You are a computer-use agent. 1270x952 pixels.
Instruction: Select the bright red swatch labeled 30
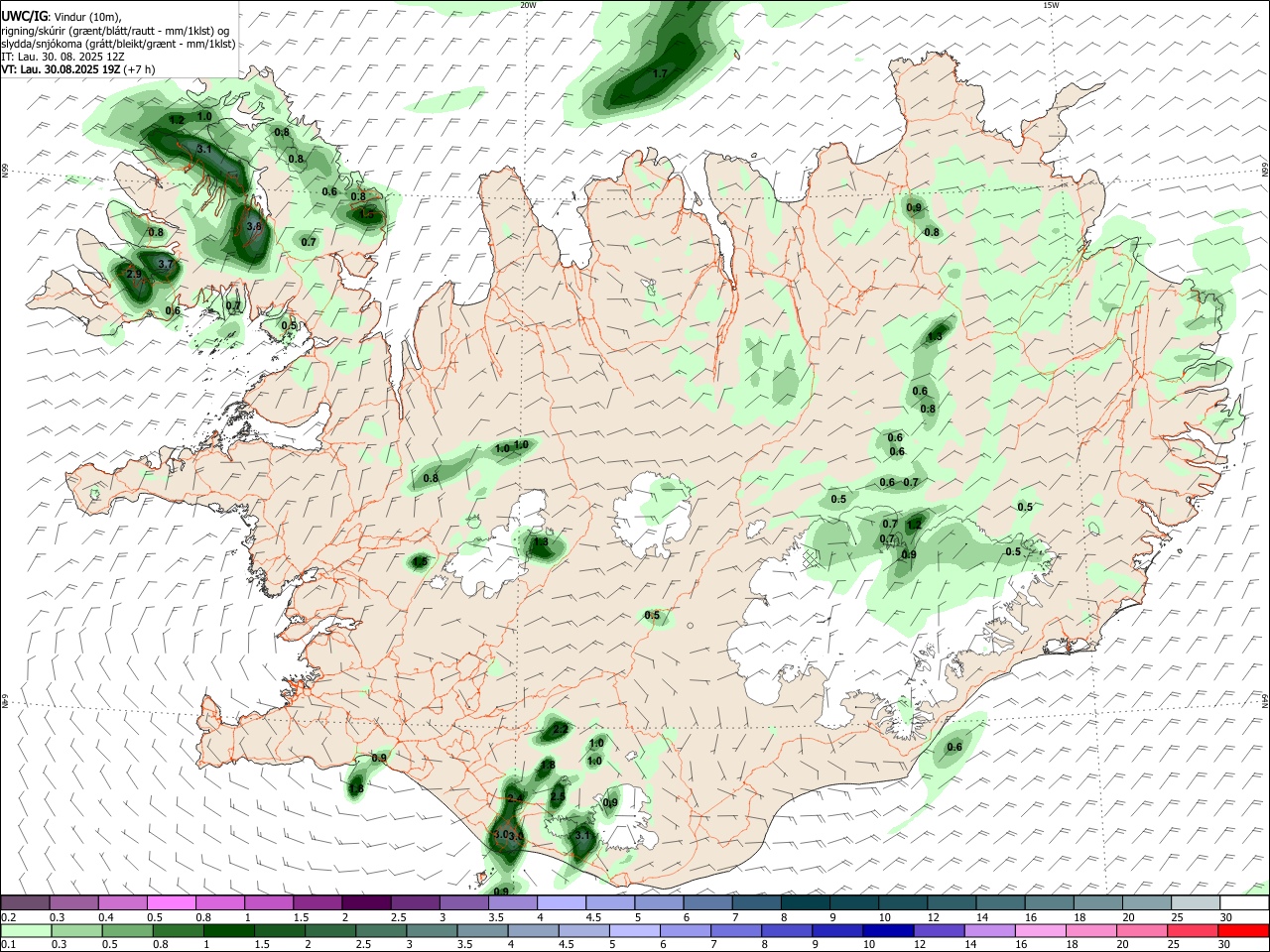pos(1242,930)
